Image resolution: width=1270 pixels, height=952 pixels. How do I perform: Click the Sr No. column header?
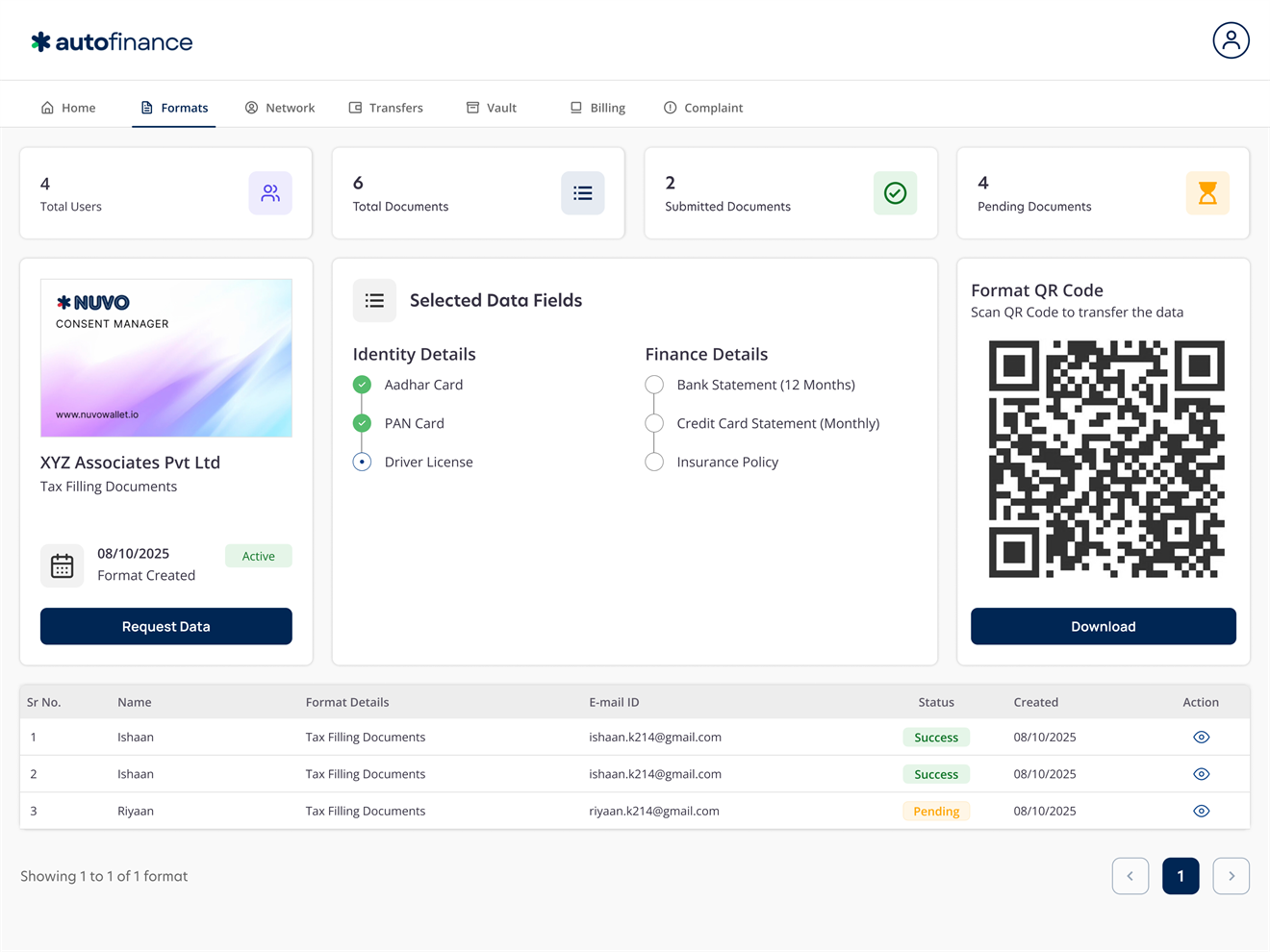click(44, 702)
